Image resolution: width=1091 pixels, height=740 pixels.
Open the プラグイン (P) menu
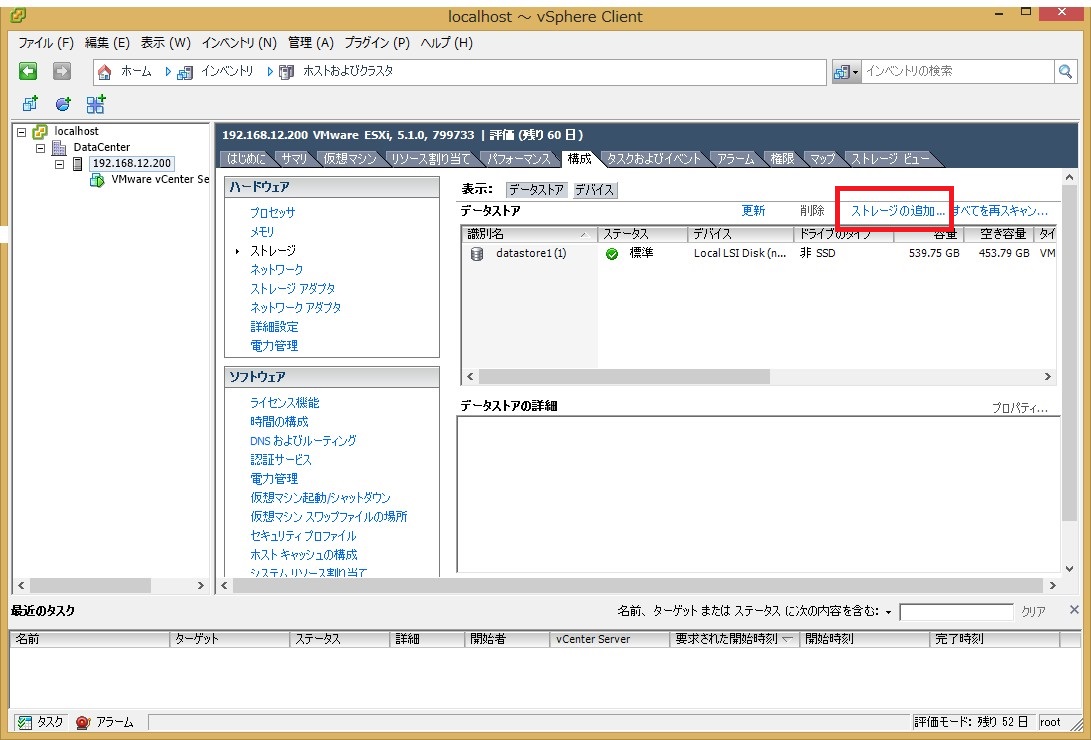(377, 43)
